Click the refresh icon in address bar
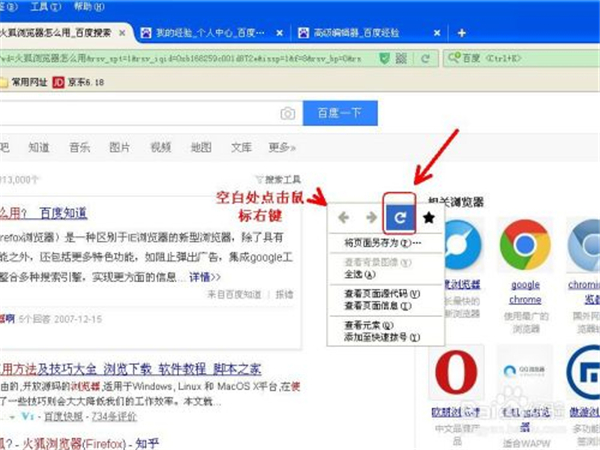600x450 pixels. (x=425, y=59)
